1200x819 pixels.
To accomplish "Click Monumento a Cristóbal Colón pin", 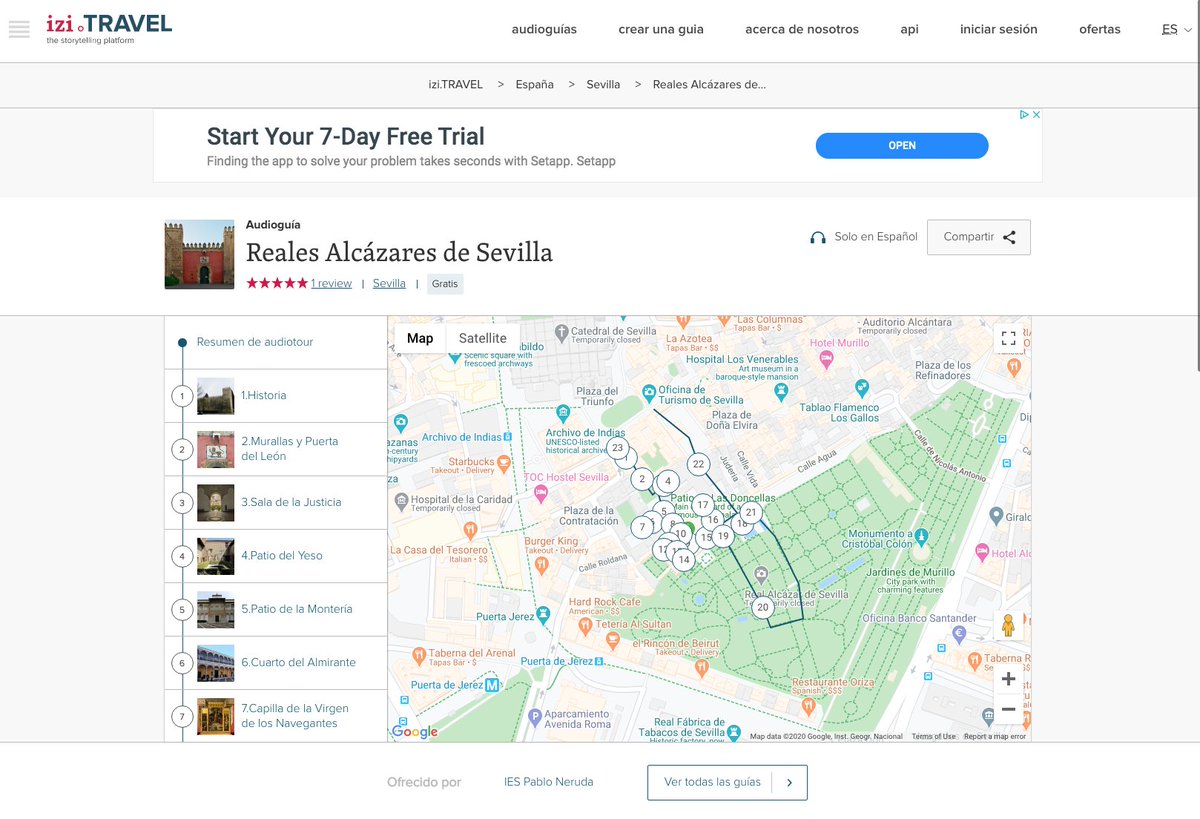I will coord(921,539).
